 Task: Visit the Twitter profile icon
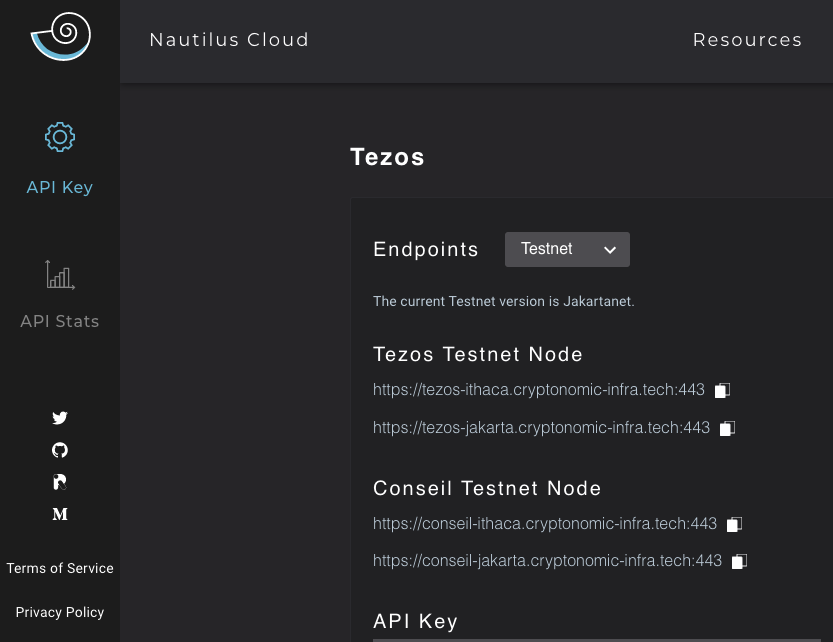coord(60,418)
